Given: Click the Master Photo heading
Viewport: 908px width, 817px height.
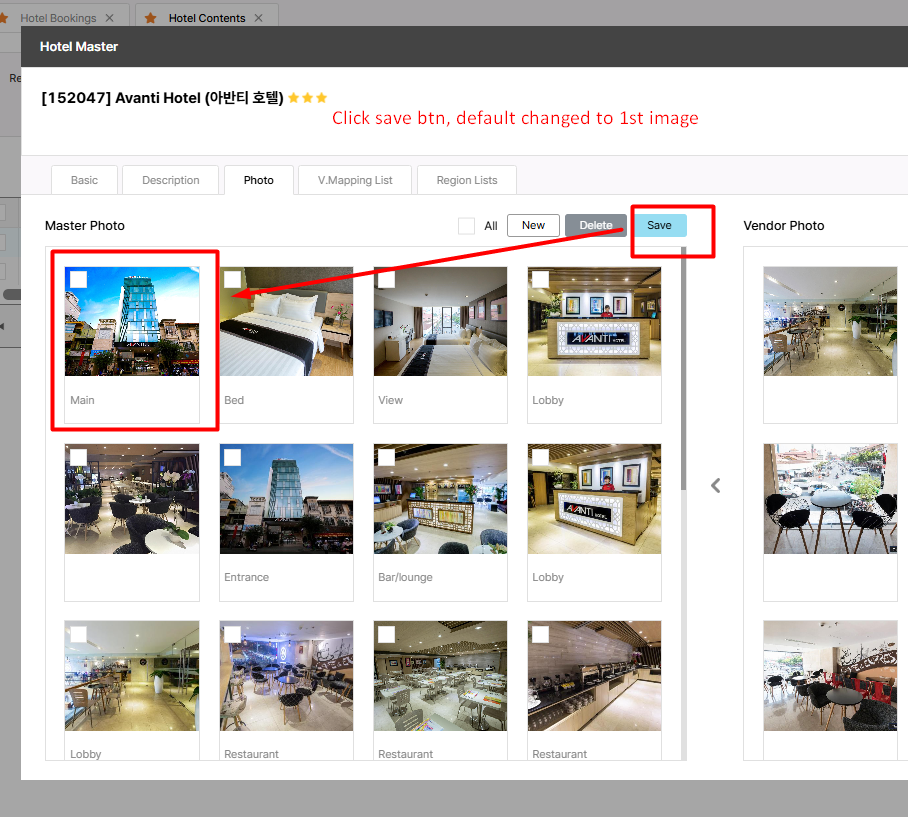Looking at the screenshot, I should point(85,226).
